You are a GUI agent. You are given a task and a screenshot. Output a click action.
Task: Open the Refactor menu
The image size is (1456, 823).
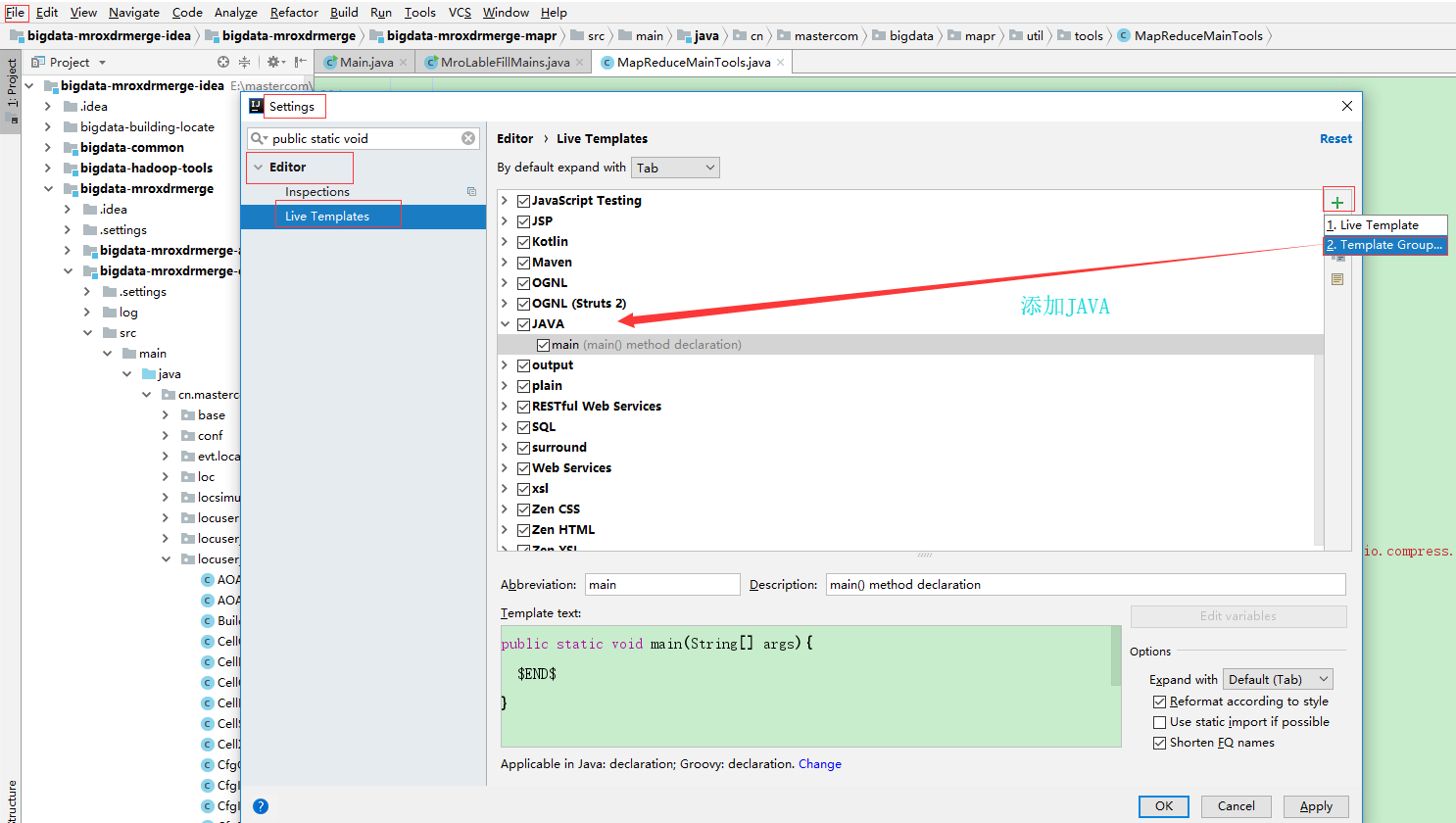[294, 13]
